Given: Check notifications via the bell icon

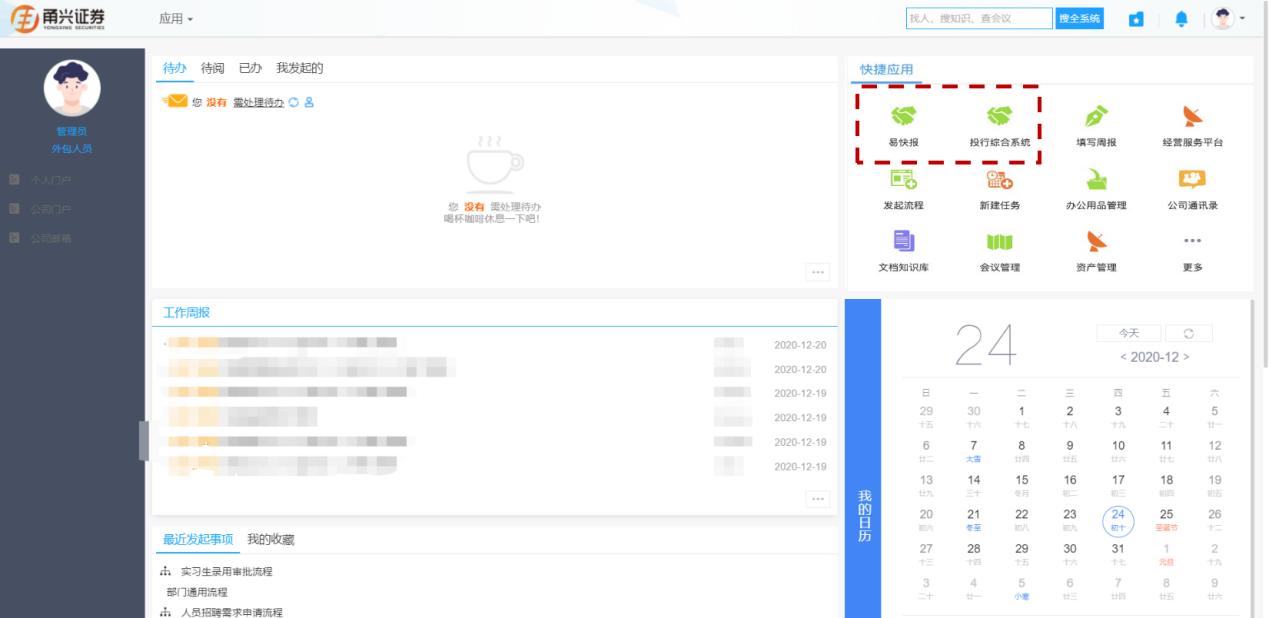Looking at the screenshot, I should click(x=1181, y=17).
